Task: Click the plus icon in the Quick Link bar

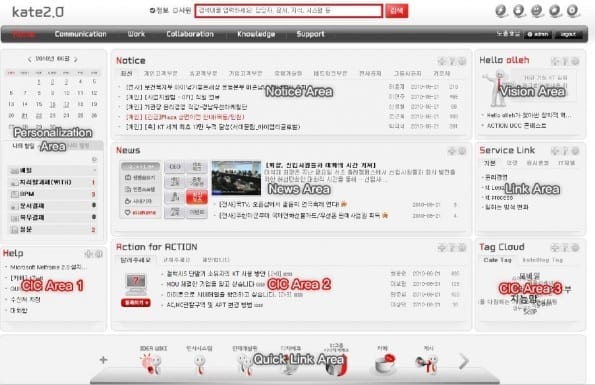Action: point(103,360)
